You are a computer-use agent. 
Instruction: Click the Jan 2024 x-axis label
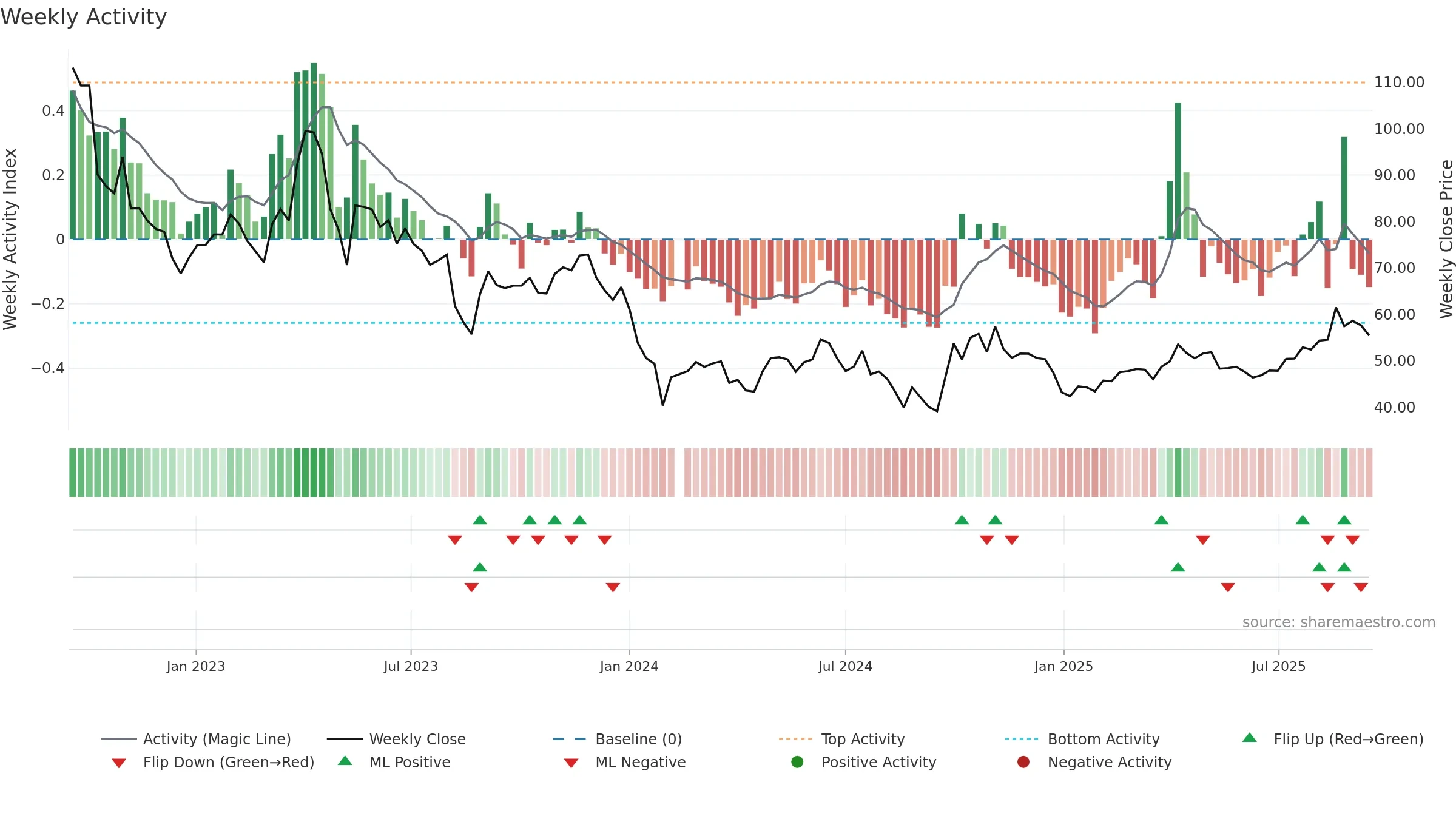(629, 666)
